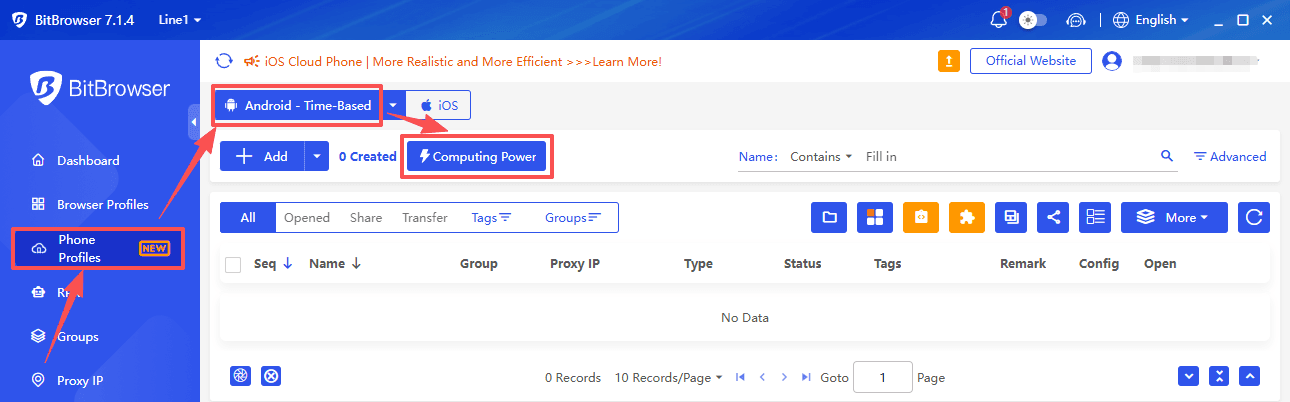Open the Tags filter dropdown
Viewport: 1290px width, 402px height.
491,217
